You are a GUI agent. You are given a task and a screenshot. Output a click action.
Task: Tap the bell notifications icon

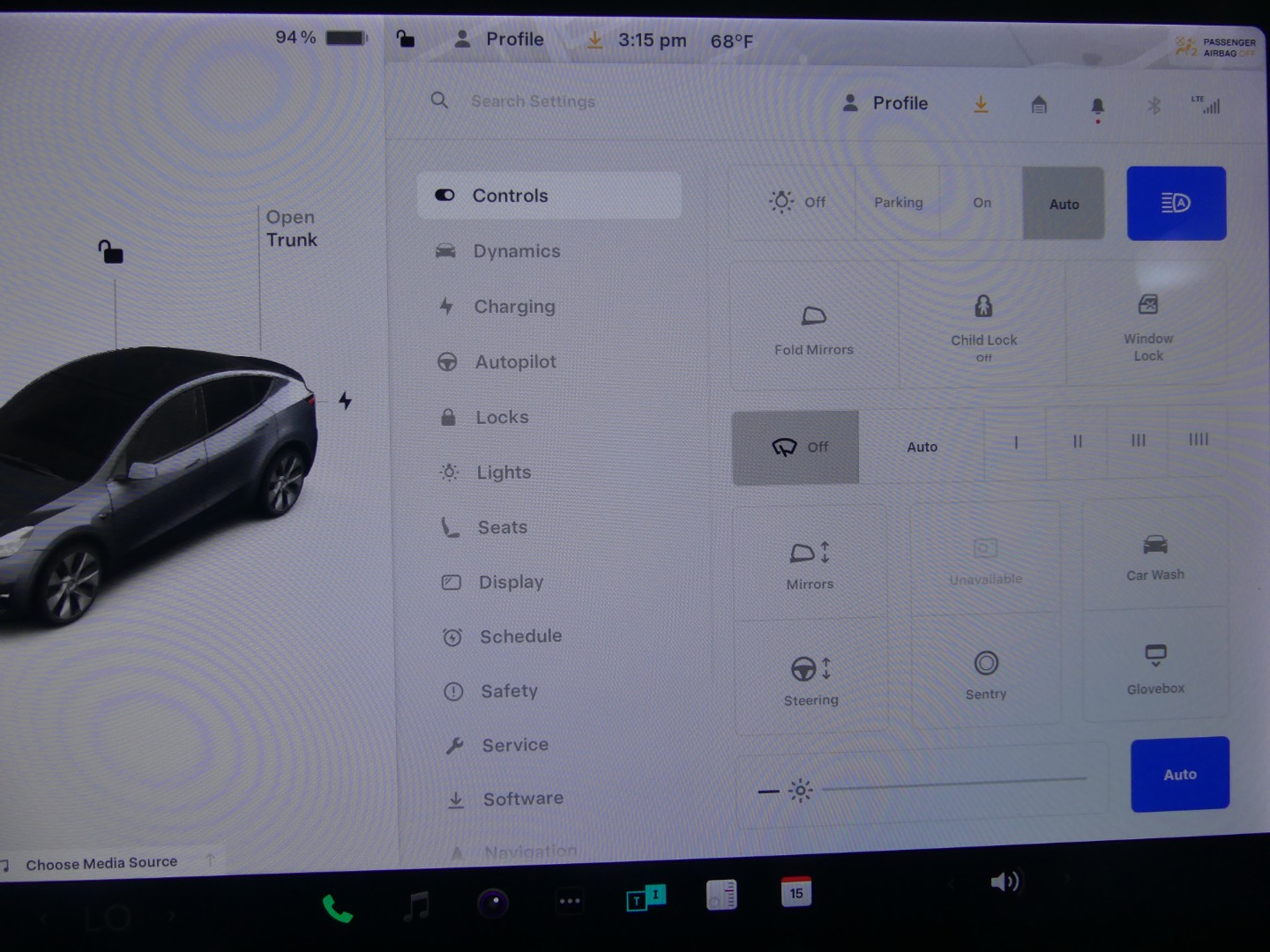coord(1097,107)
